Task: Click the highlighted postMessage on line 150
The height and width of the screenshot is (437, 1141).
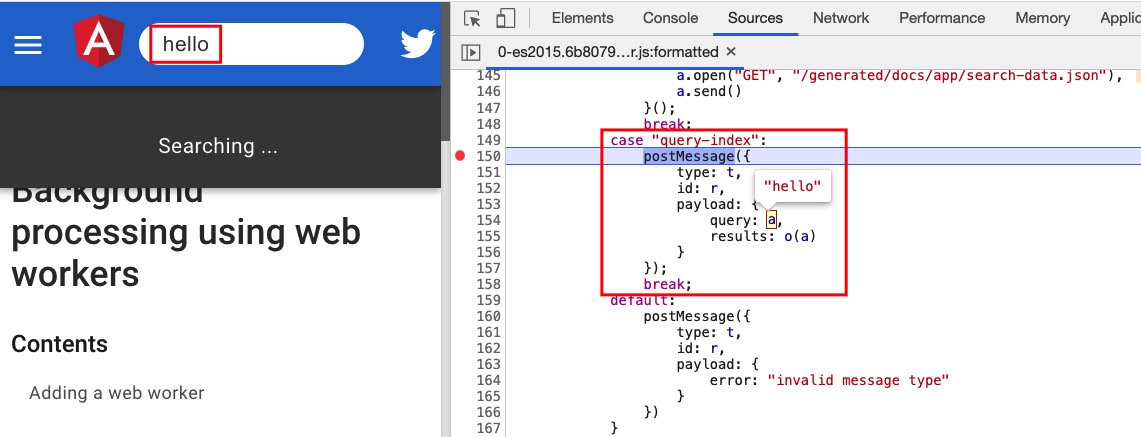Action: (x=688, y=156)
